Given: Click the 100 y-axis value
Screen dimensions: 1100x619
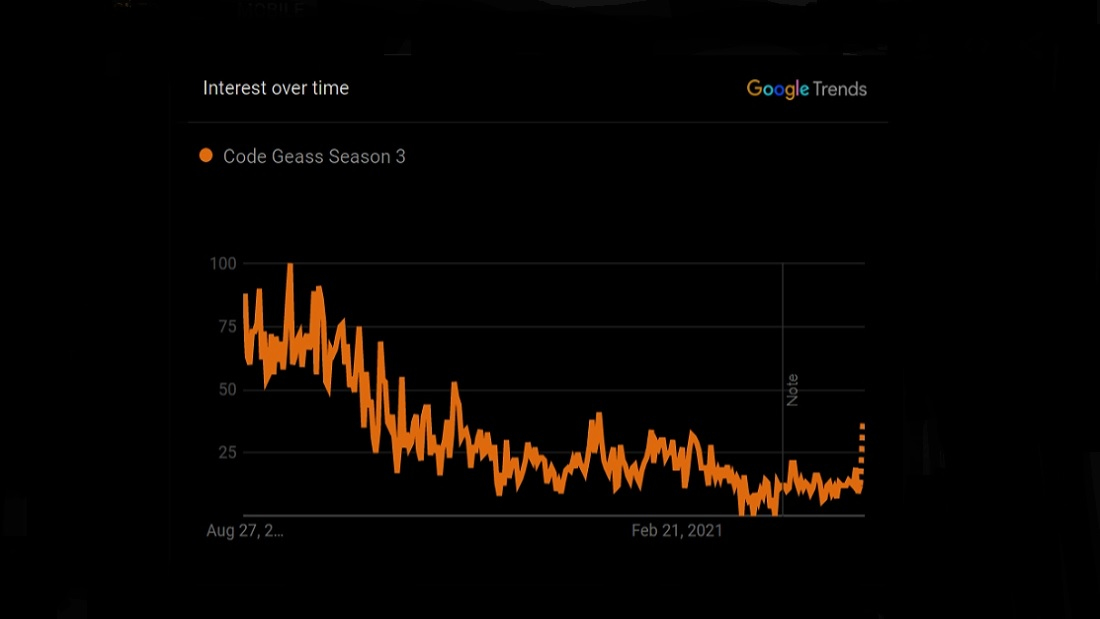Looking at the screenshot, I should click(223, 263).
